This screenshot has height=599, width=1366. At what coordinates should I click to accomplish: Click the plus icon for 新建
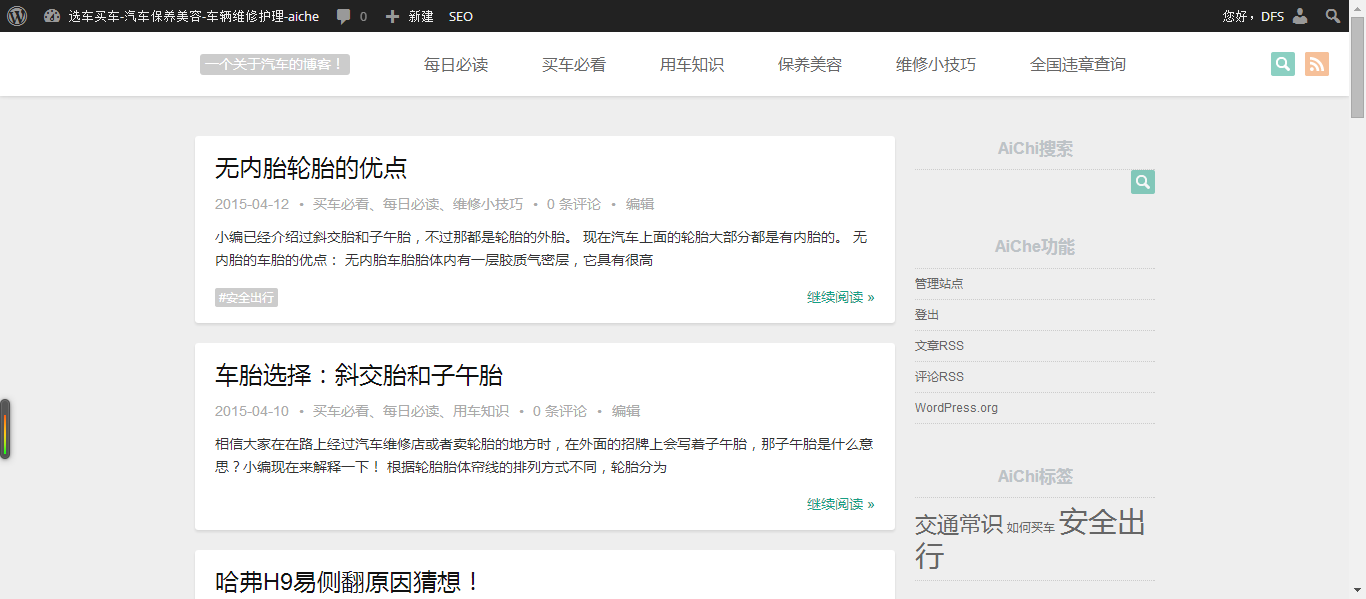pos(392,16)
